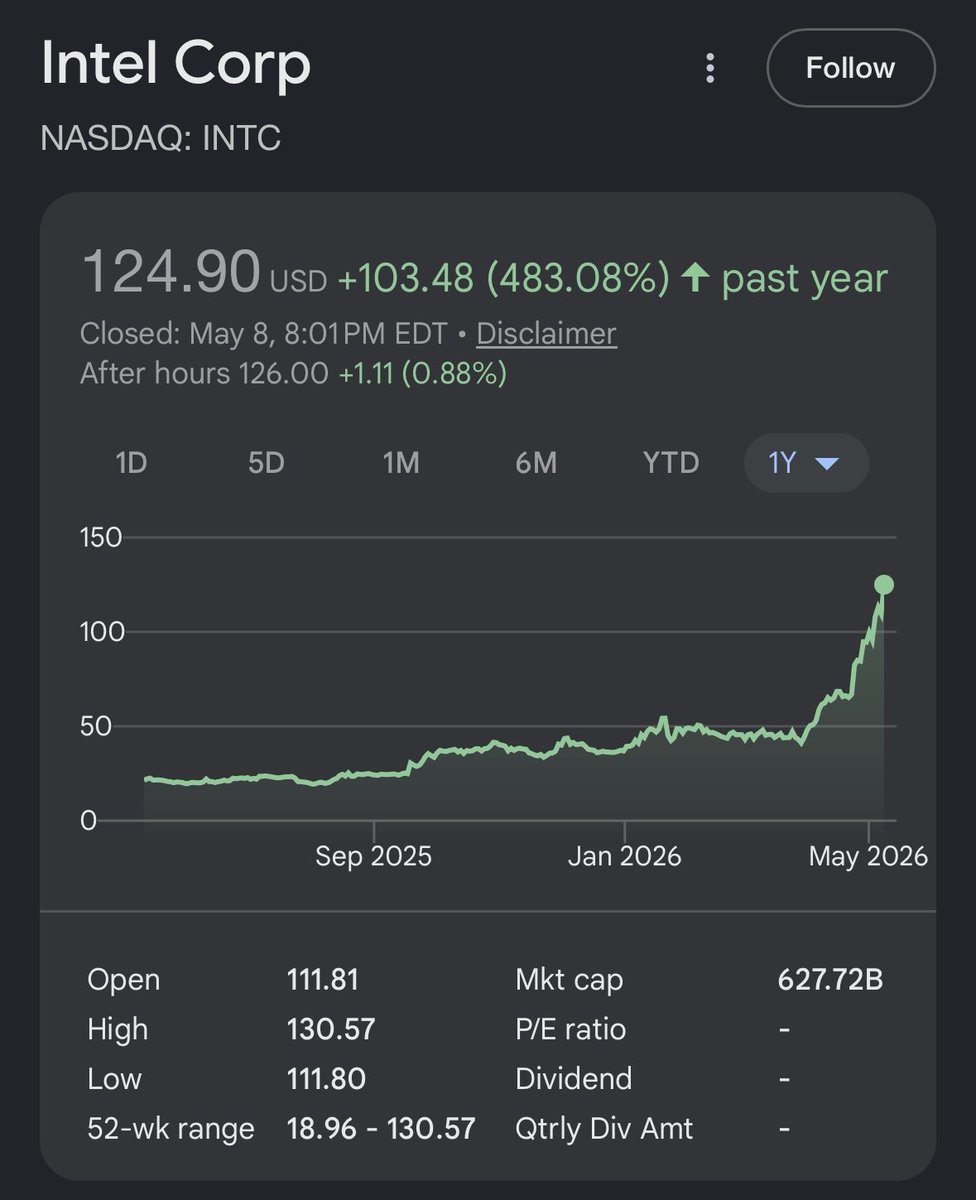Click the green up arrow beside past year

[x=696, y=279]
